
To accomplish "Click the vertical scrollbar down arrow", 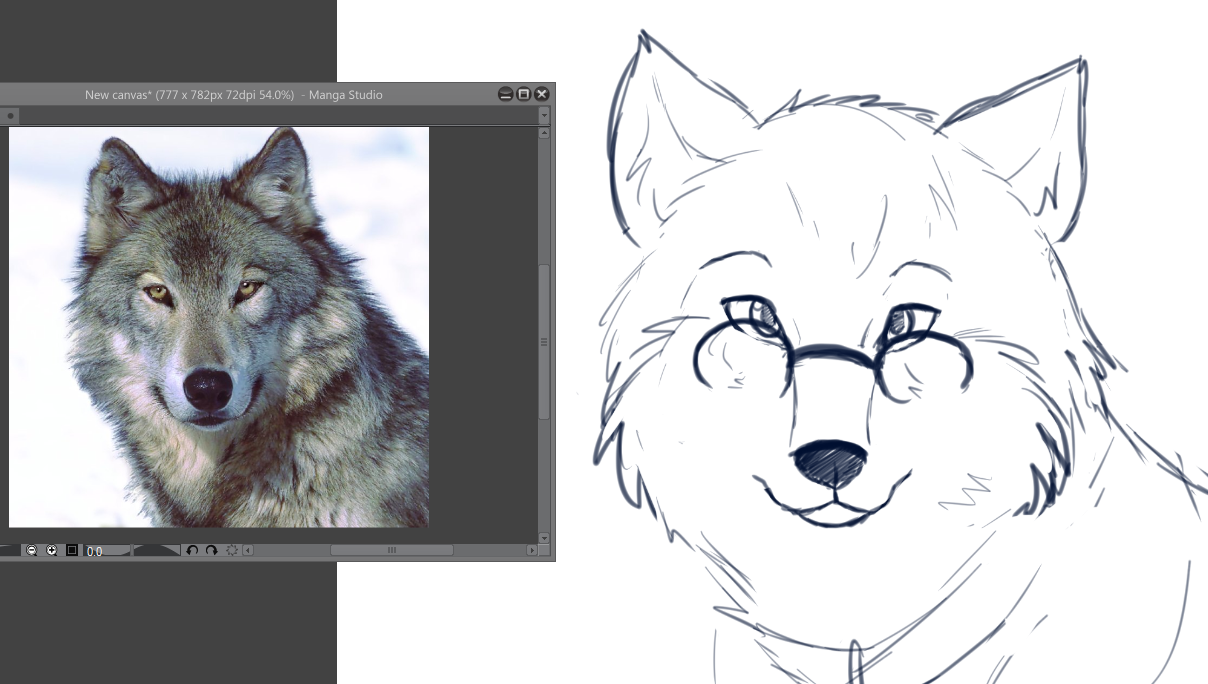I will pos(544,538).
